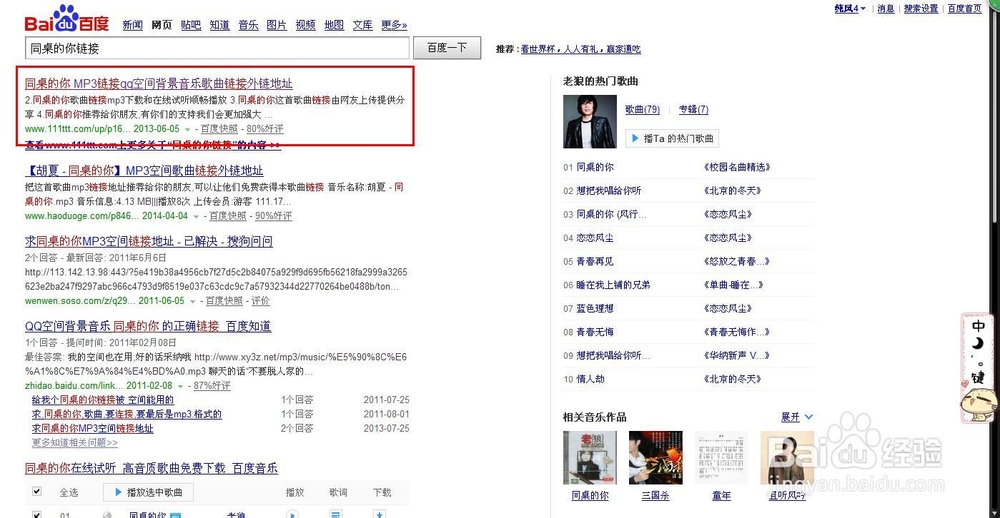The image size is (1000, 518).
Task: Click the 播放选中歌曲 play selected button
Action: [148, 492]
